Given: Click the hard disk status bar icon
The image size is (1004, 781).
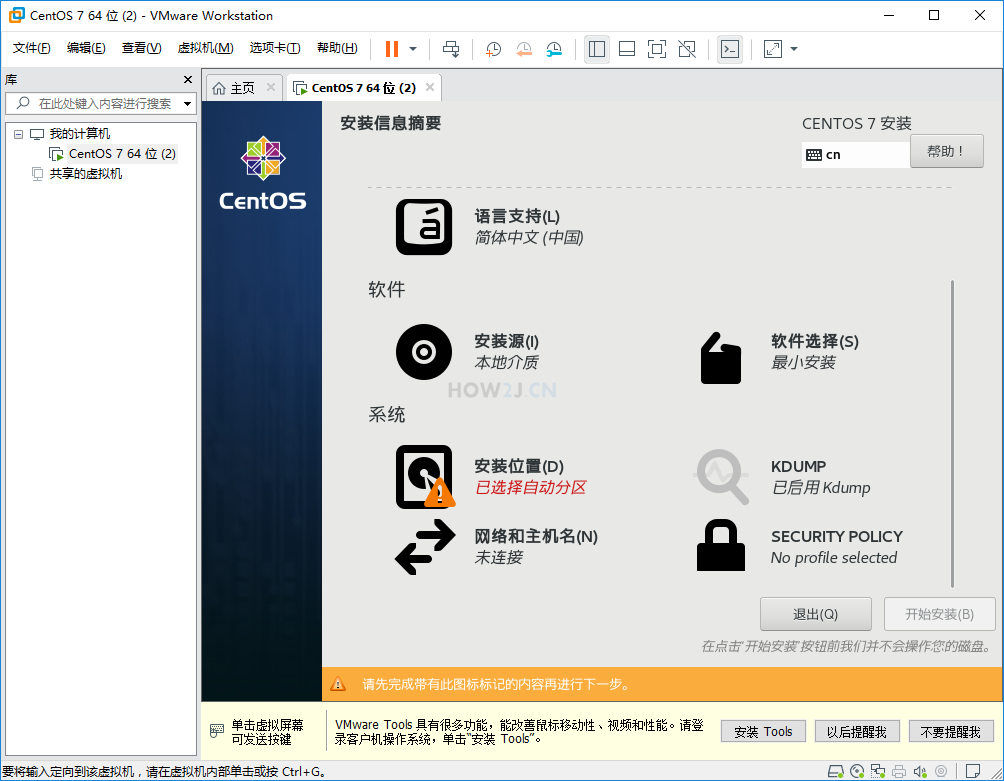Looking at the screenshot, I should 836,771.
